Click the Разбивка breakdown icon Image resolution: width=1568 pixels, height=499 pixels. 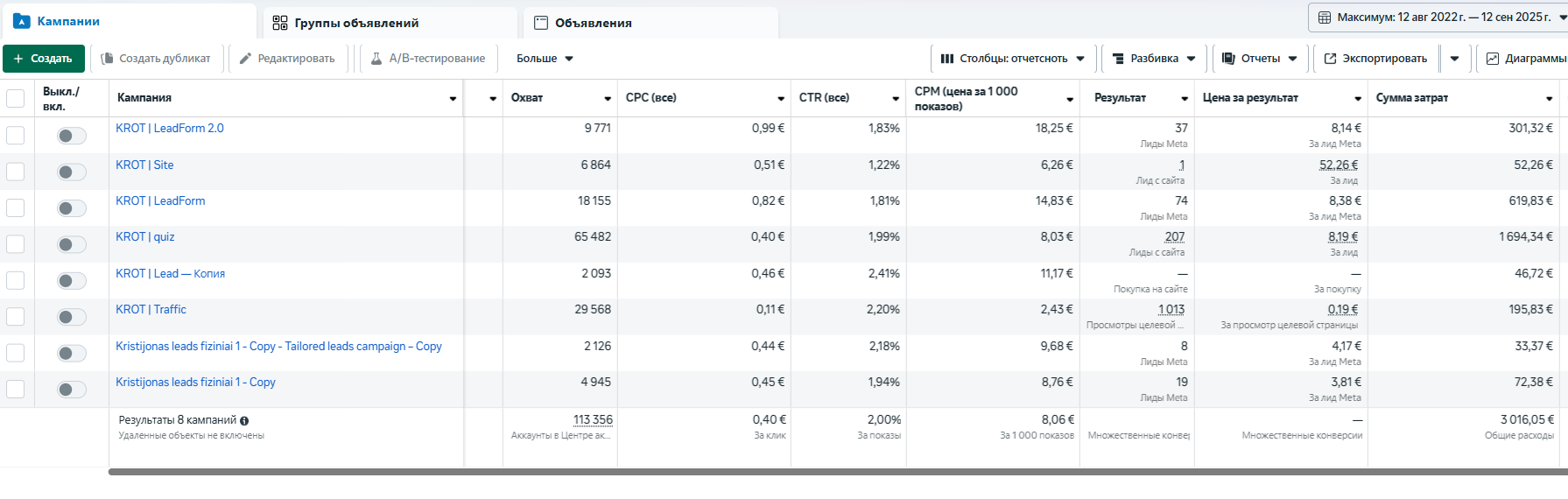(1118, 59)
